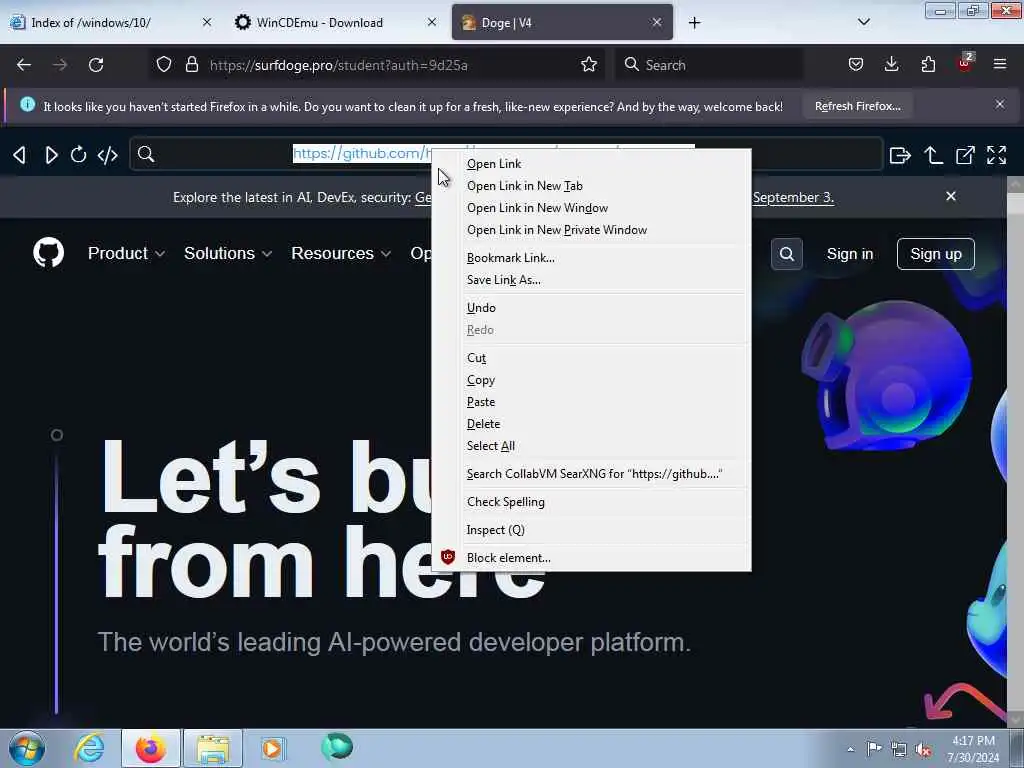Expand the GitHub Solutions menu
Screen dimensions: 1024x768
click(228, 253)
